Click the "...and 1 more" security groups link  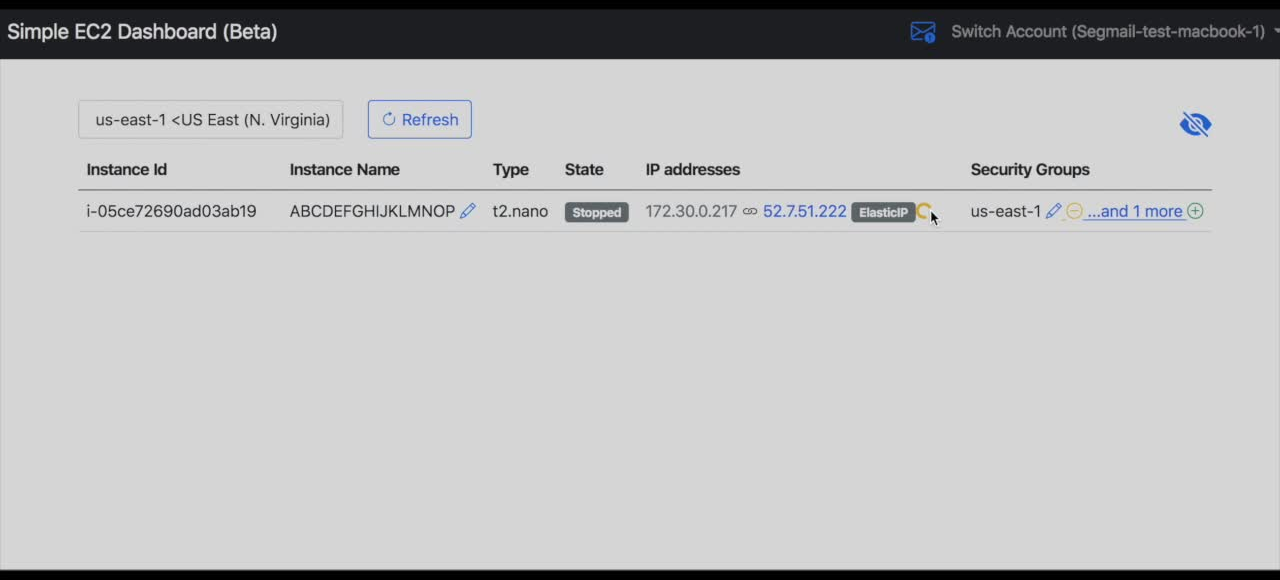pos(1135,212)
